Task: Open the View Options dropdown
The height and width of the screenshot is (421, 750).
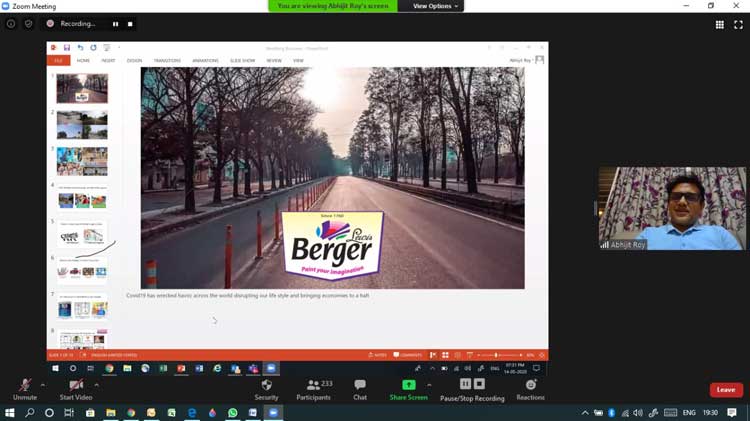Action: [x=435, y=6]
